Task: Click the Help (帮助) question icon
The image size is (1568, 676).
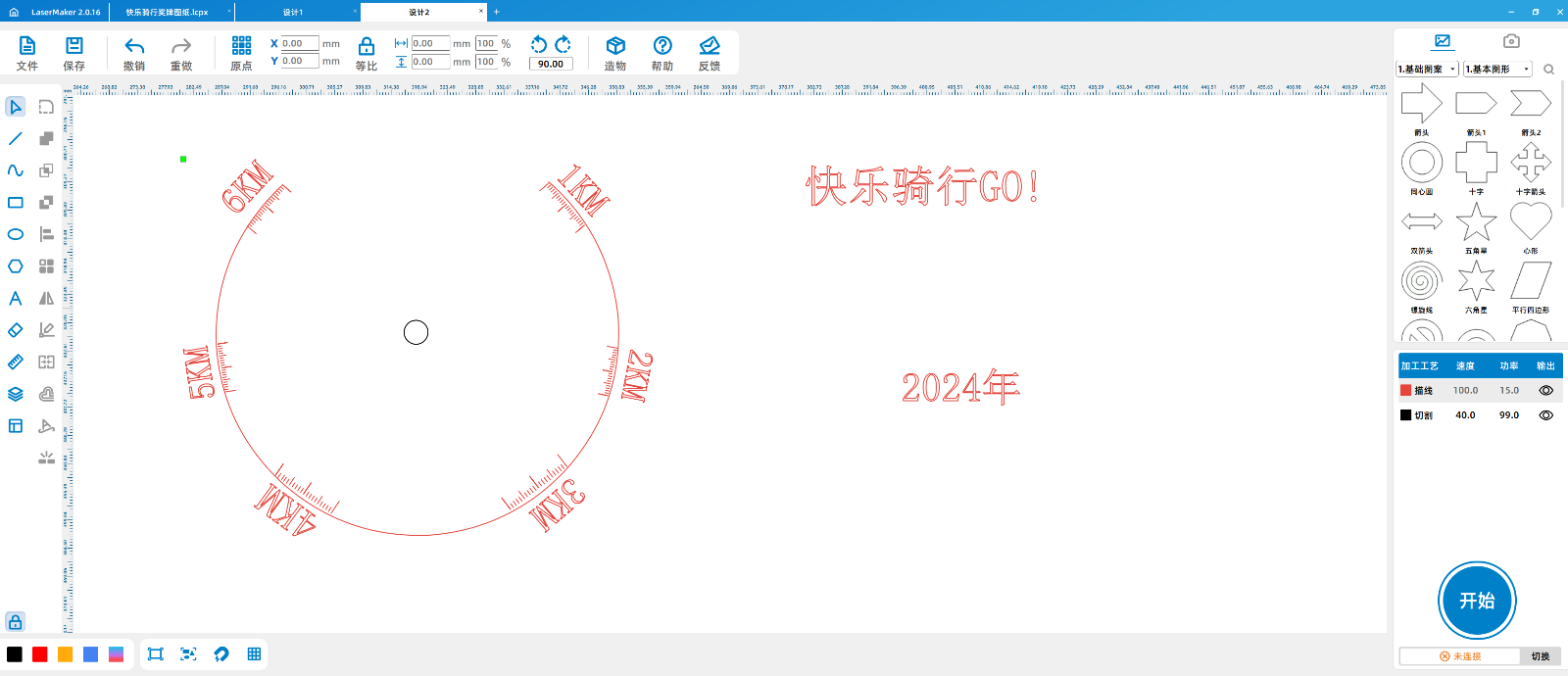Action: point(662,46)
